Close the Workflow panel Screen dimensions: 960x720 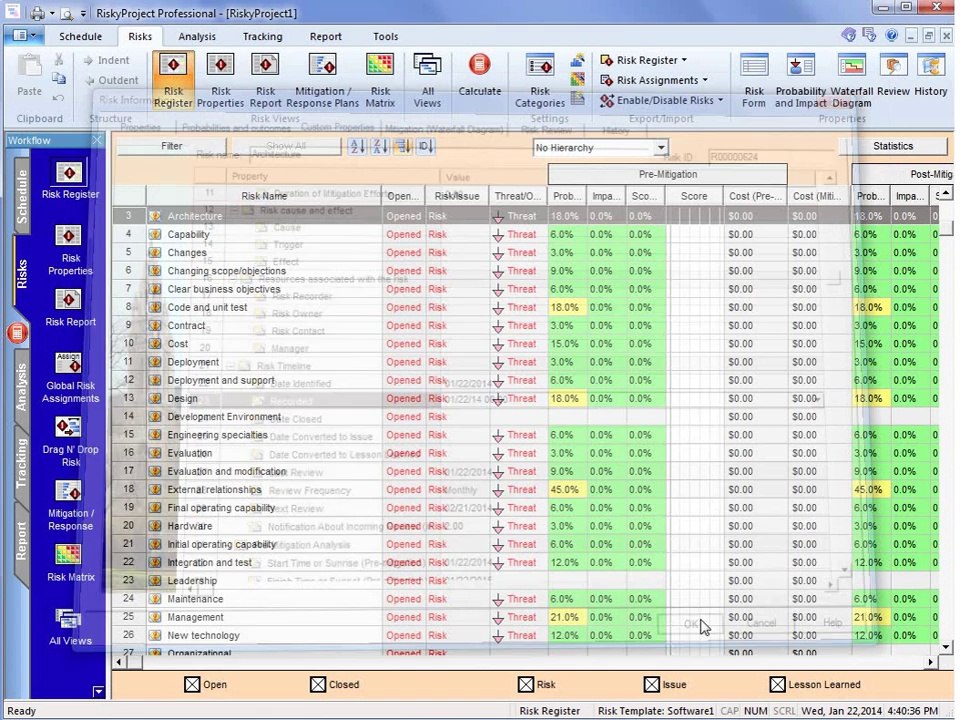(97, 140)
